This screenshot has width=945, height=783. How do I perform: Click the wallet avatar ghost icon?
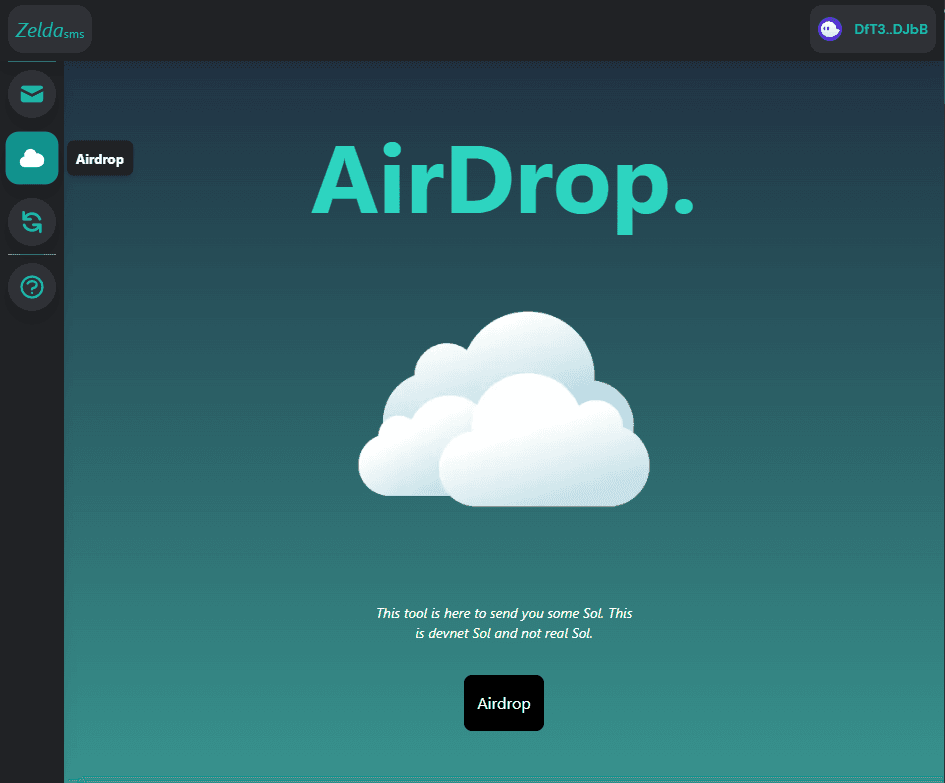coord(830,29)
